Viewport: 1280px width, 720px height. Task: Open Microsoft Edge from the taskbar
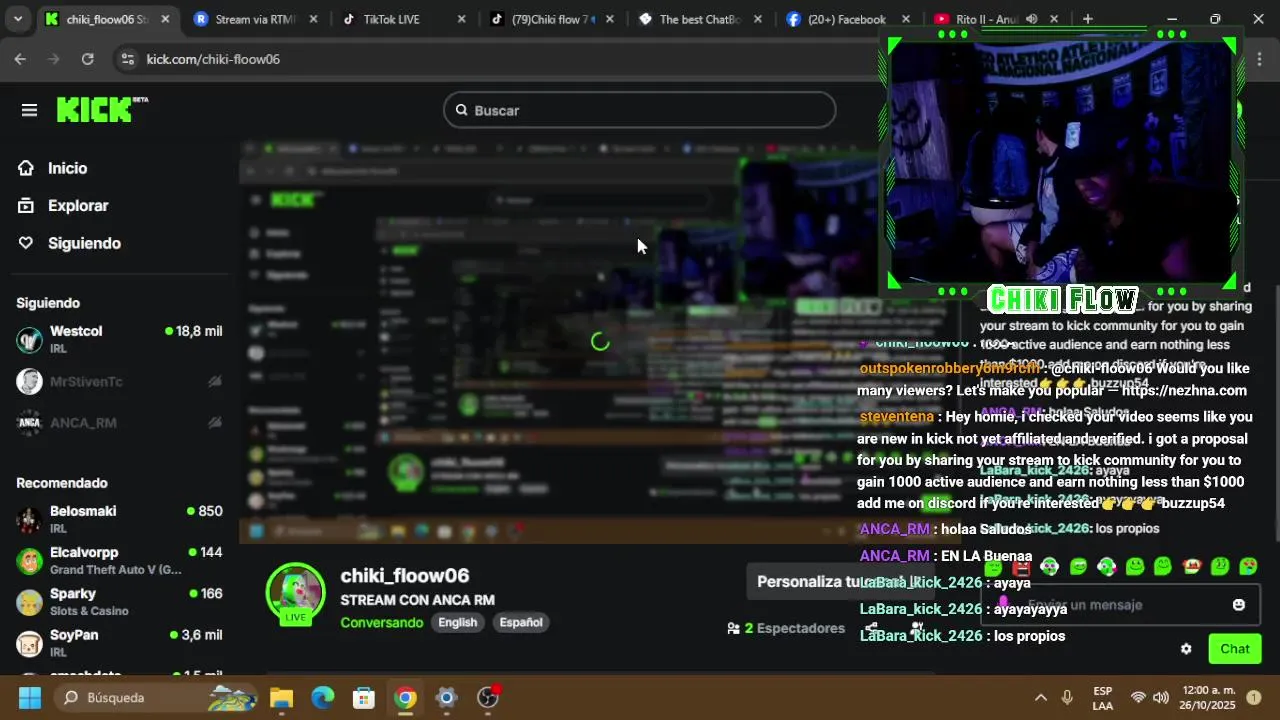(x=322, y=697)
